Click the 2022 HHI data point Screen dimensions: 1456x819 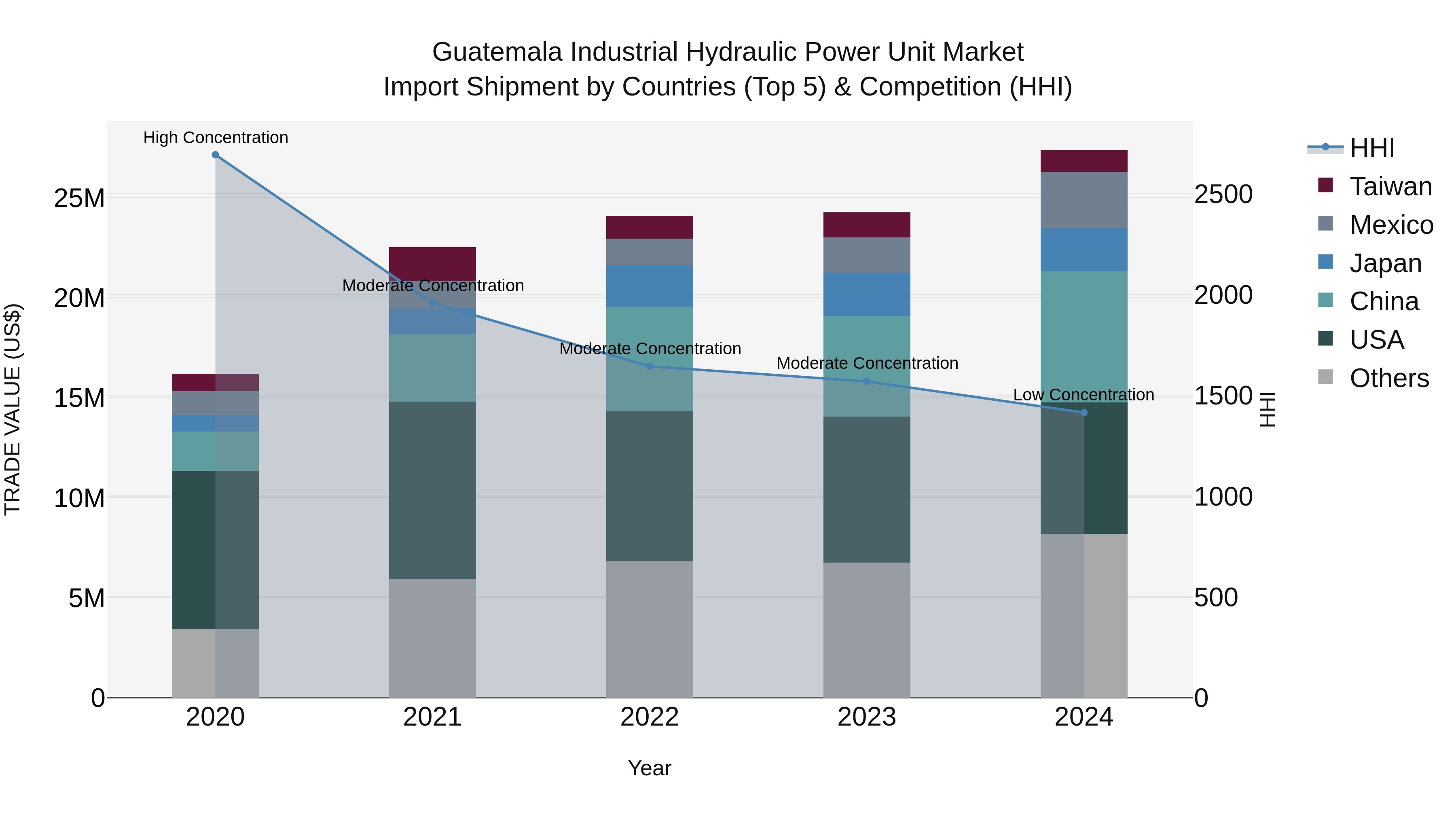[650, 366]
